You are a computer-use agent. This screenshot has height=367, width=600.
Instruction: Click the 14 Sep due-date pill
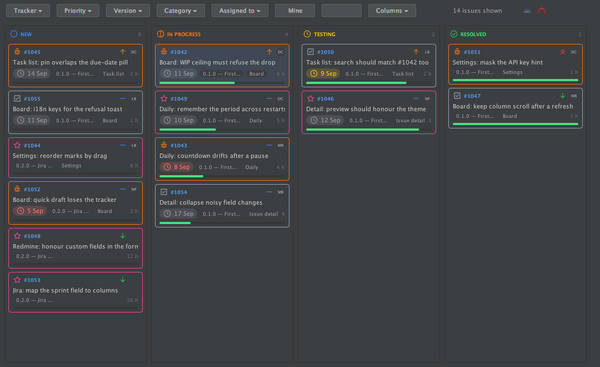pos(32,73)
